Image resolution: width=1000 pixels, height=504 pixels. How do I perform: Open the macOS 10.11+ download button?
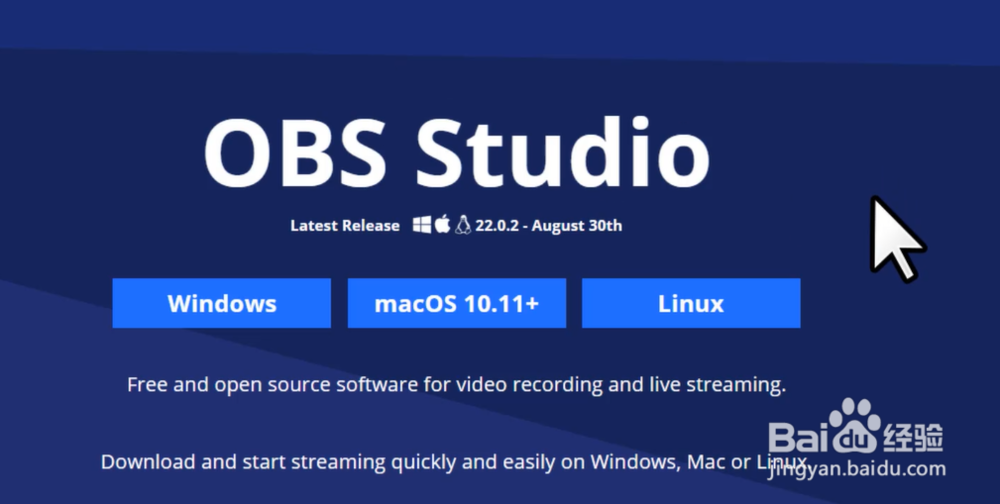(457, 303)
